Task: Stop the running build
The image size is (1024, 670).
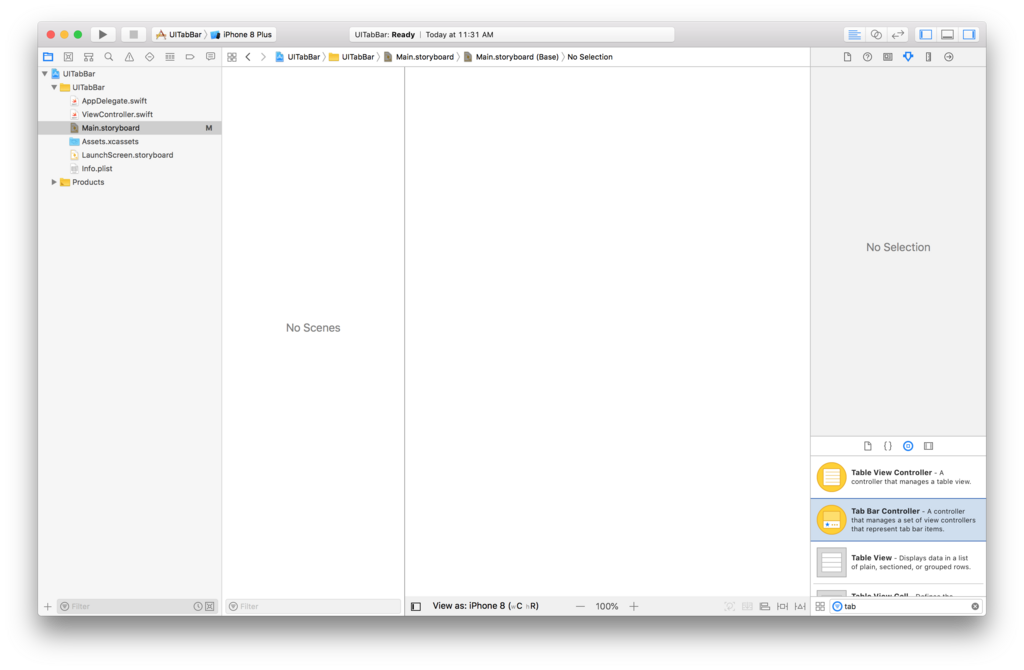Action: pos(133,34)
